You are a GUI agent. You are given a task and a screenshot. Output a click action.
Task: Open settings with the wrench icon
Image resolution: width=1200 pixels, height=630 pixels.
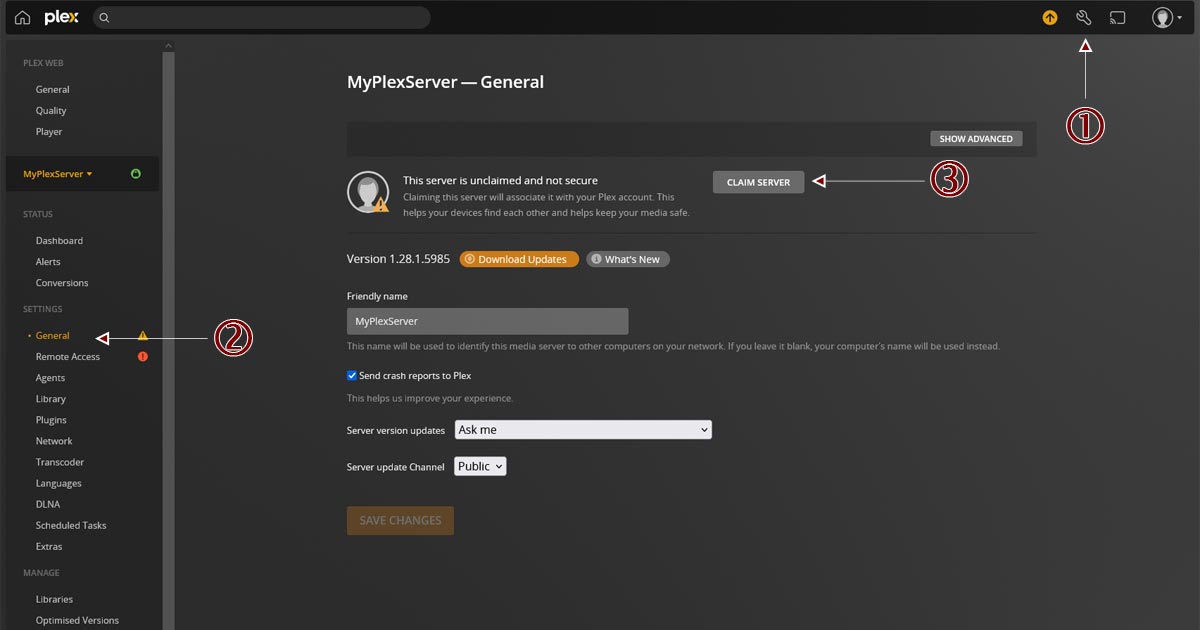point(1084,17)
